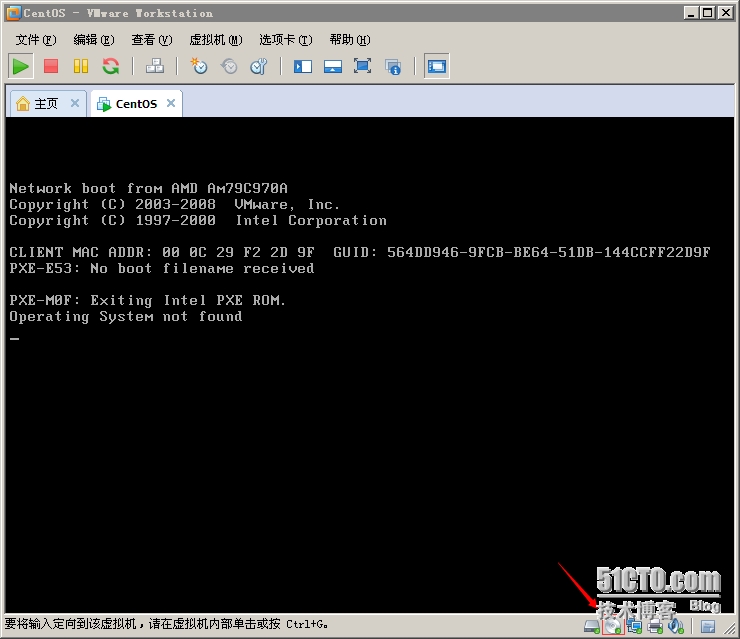Image resolution: width=740 pixels, height=639 pixels.
Task: Click the window resize grip corner
Action: point(730,628)
